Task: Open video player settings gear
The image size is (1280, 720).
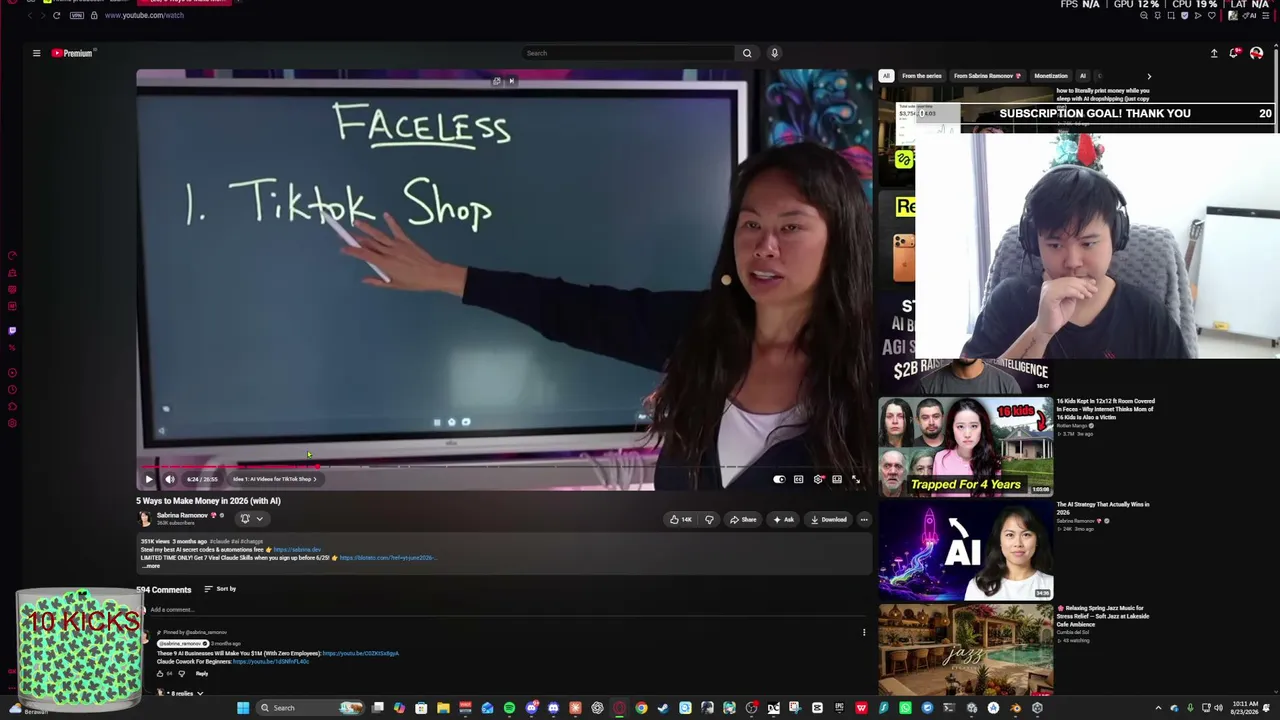Action: [x=818, y=479]
